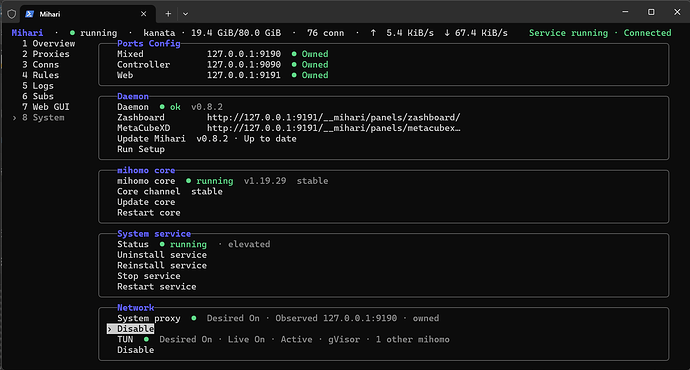Disable TUN with the bottom Disable entry
Screen dimensions: 690x370
pos(136,350)
